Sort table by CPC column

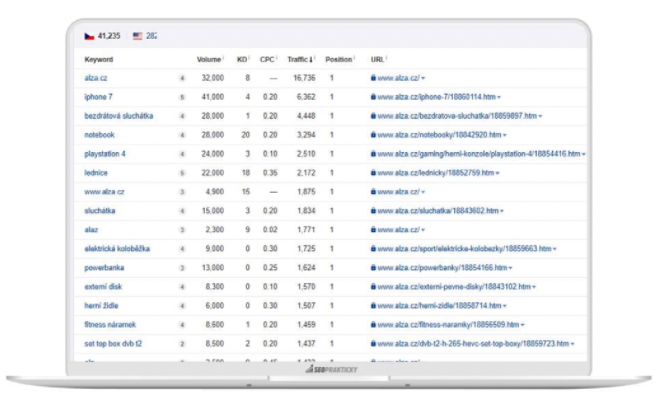[267, 60]
